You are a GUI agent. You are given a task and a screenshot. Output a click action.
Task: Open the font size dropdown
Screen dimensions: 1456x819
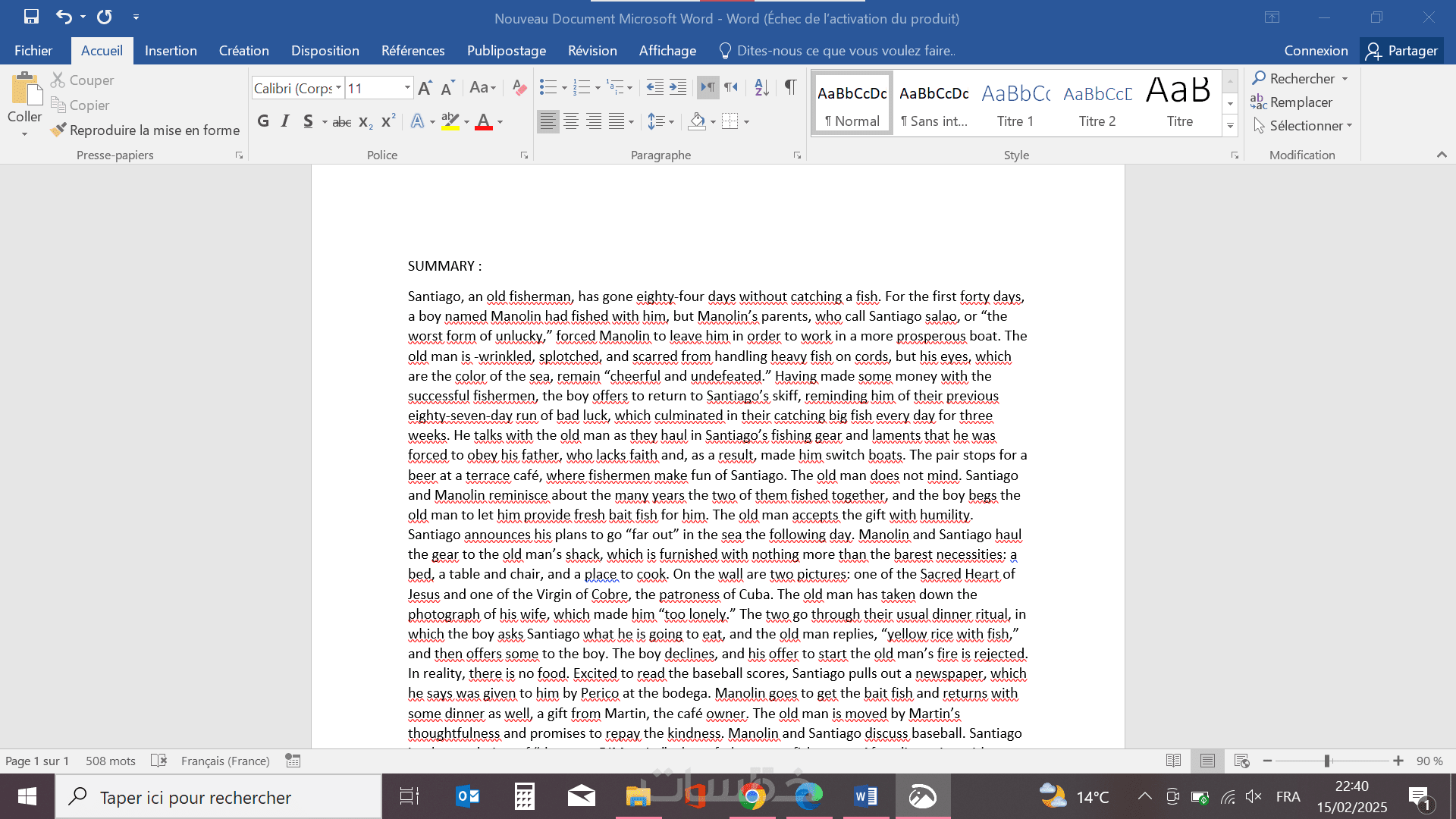(407, 88)
